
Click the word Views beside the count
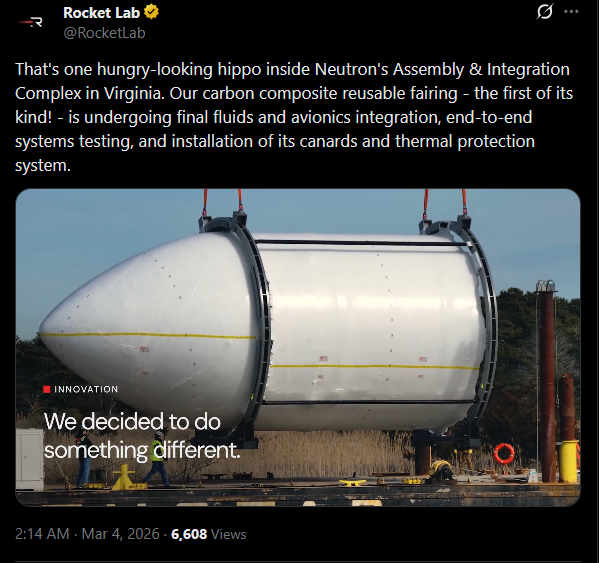click(x=228, y=534)
